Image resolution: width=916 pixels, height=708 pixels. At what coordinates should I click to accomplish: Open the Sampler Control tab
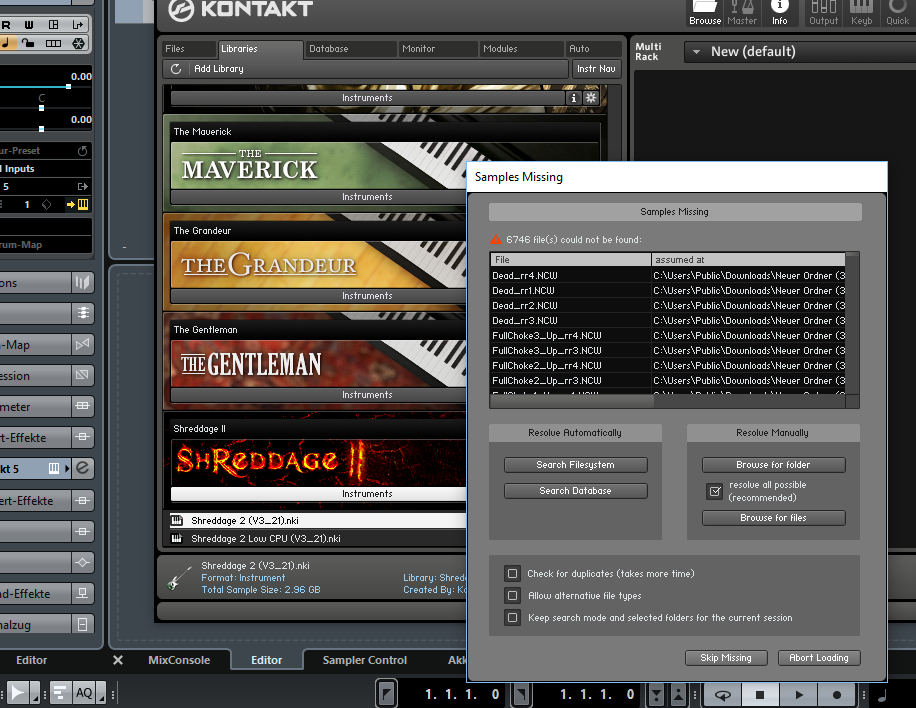point(364,660)
